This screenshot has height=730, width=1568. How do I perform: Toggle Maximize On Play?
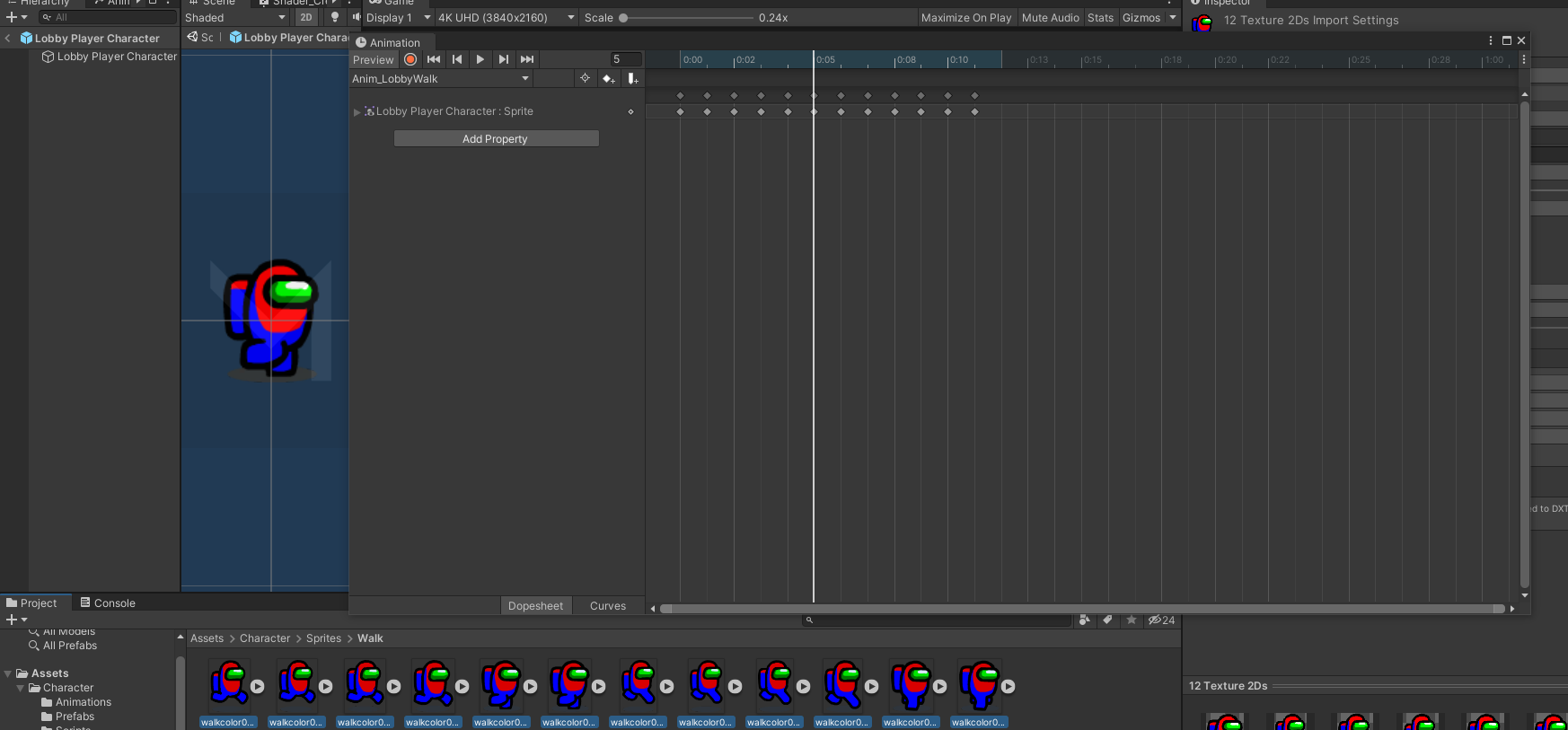tap(966, 17)
